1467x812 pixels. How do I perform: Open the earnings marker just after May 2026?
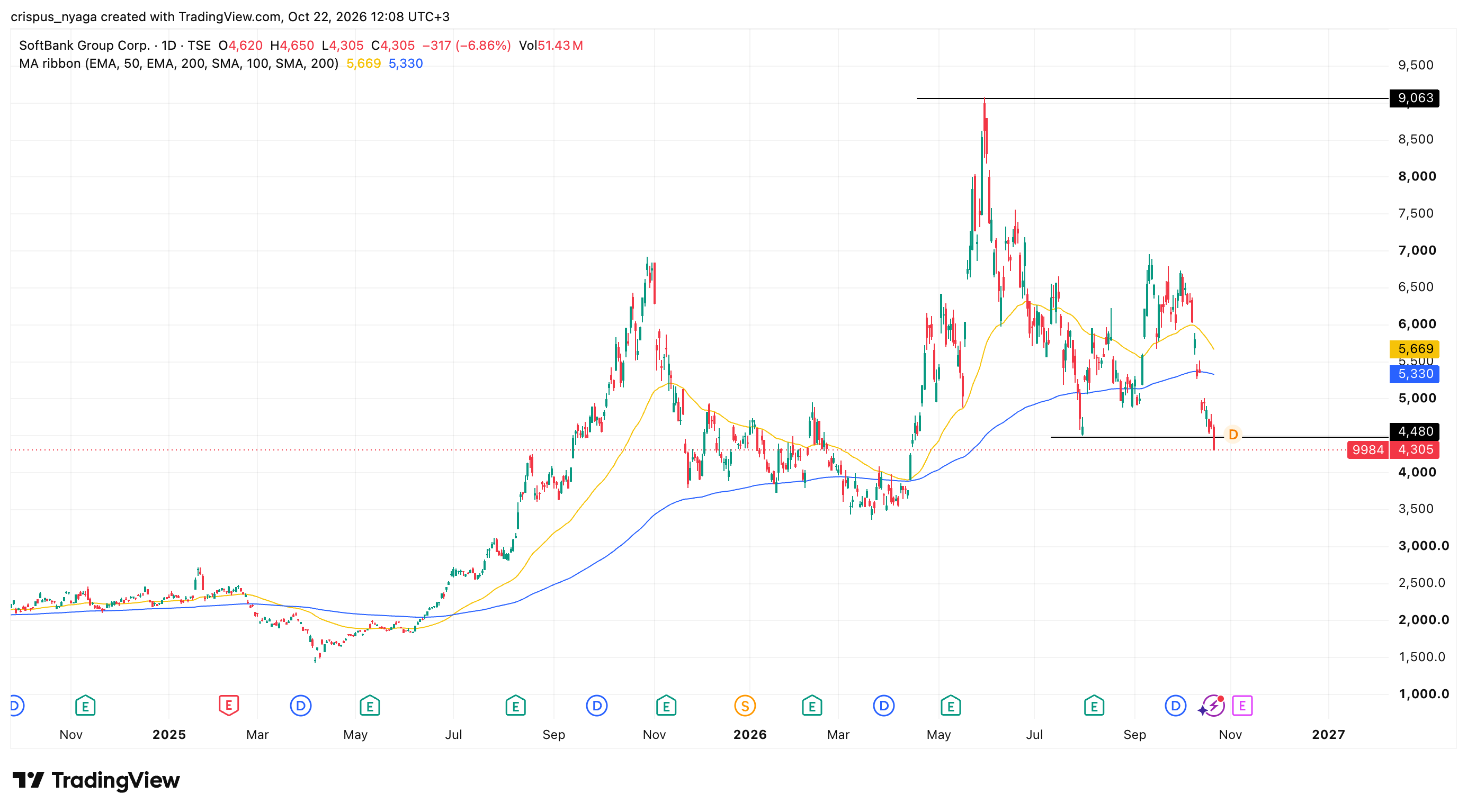[x=951, y=706]
